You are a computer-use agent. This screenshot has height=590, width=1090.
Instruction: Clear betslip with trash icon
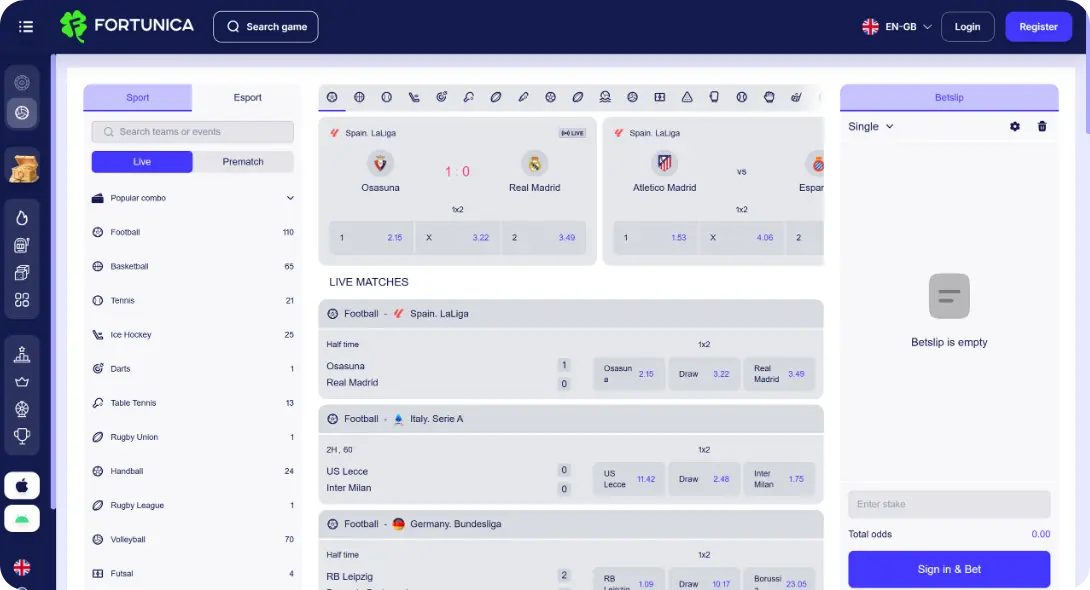tap(1042, 126)
